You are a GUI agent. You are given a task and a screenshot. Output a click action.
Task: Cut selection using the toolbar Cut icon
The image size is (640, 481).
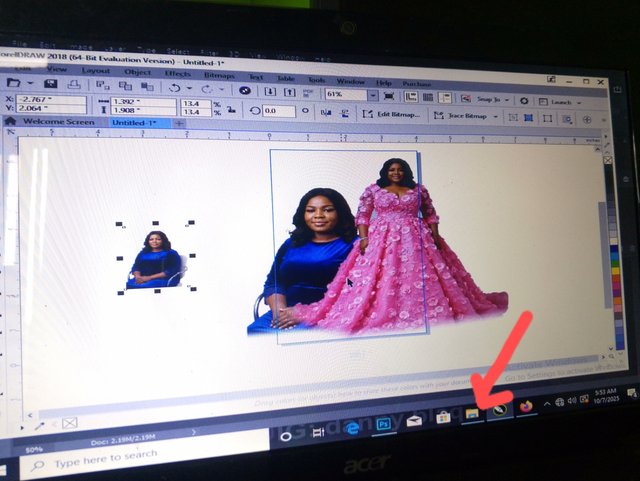pyautogui.click(x=102, y=85)
